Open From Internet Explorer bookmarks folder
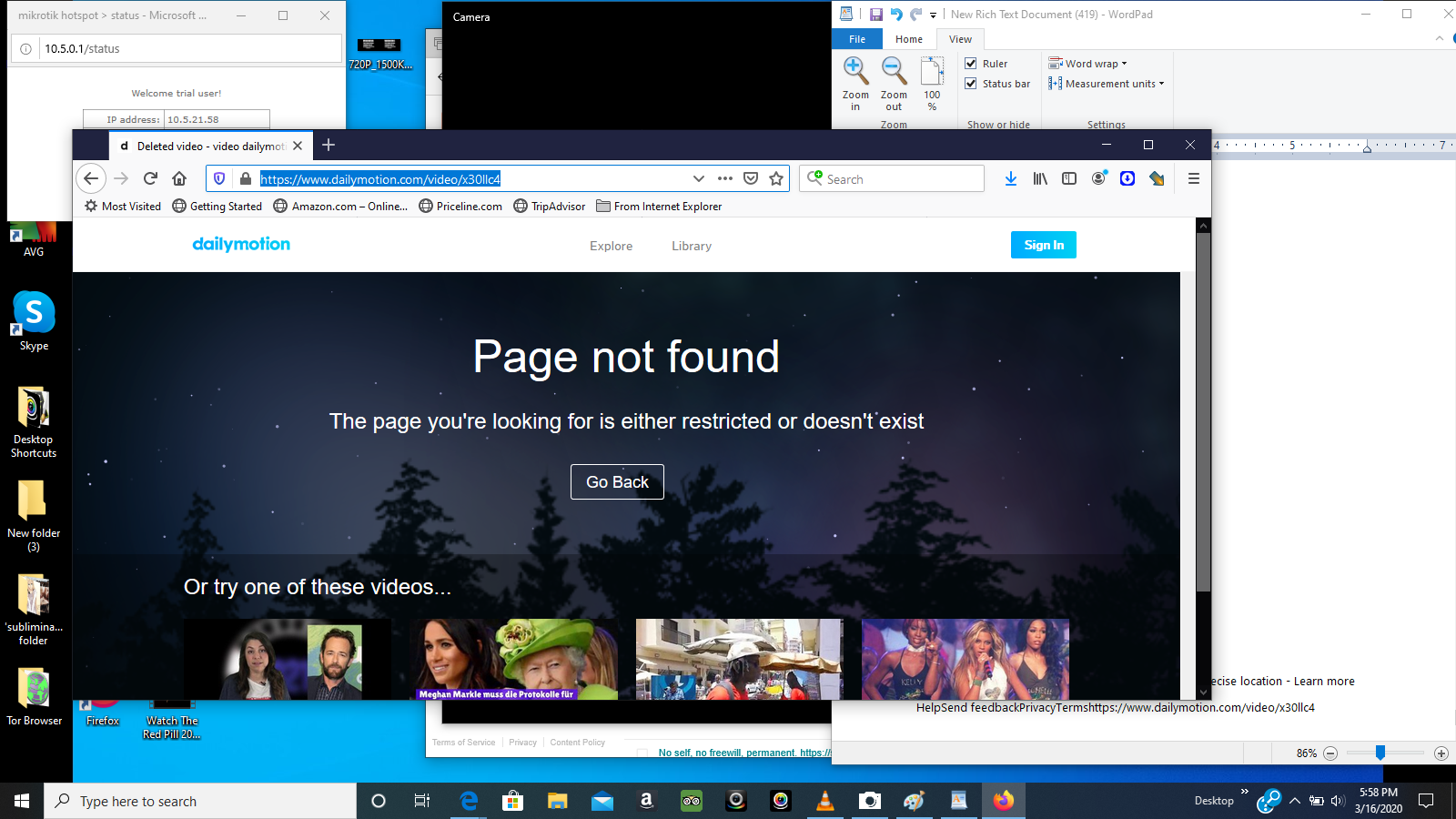This screenshot has width=1456, height=819. [x=660, y=207]
